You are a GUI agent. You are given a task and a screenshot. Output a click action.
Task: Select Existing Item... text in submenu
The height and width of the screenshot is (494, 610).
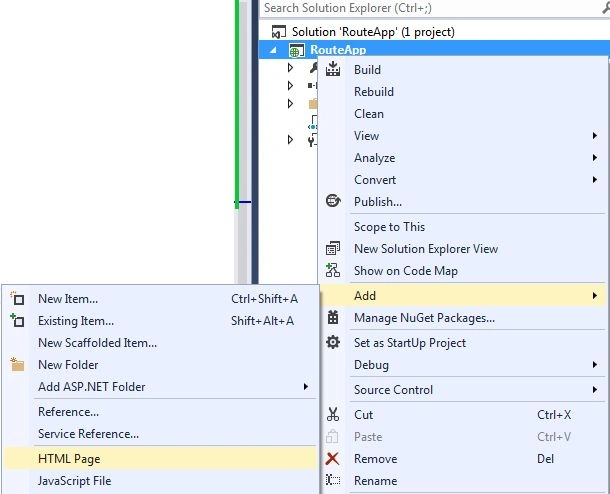click(76, 321)
